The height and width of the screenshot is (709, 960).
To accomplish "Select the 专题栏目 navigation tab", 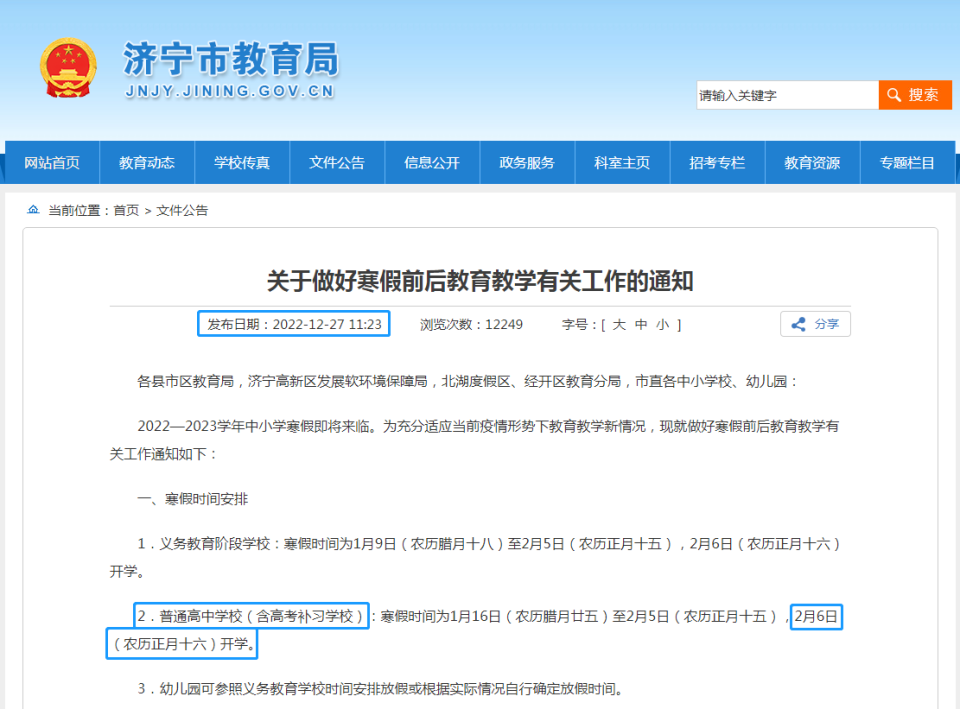I will 908,163.
